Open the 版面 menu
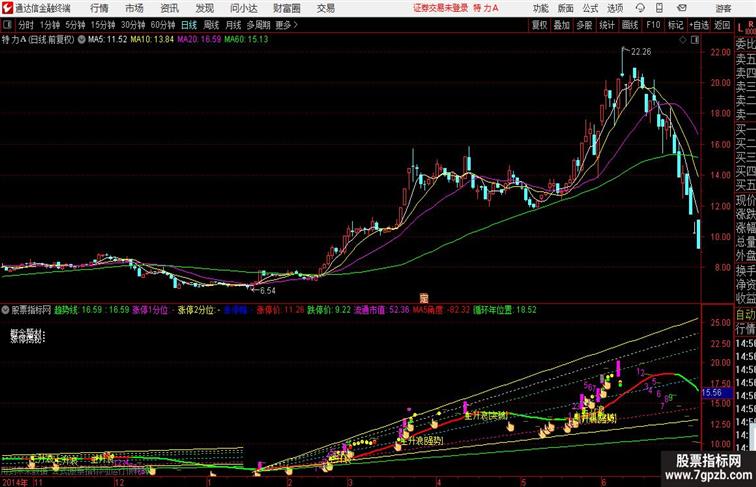Screen dimensions: 756x487 (565, 8)
